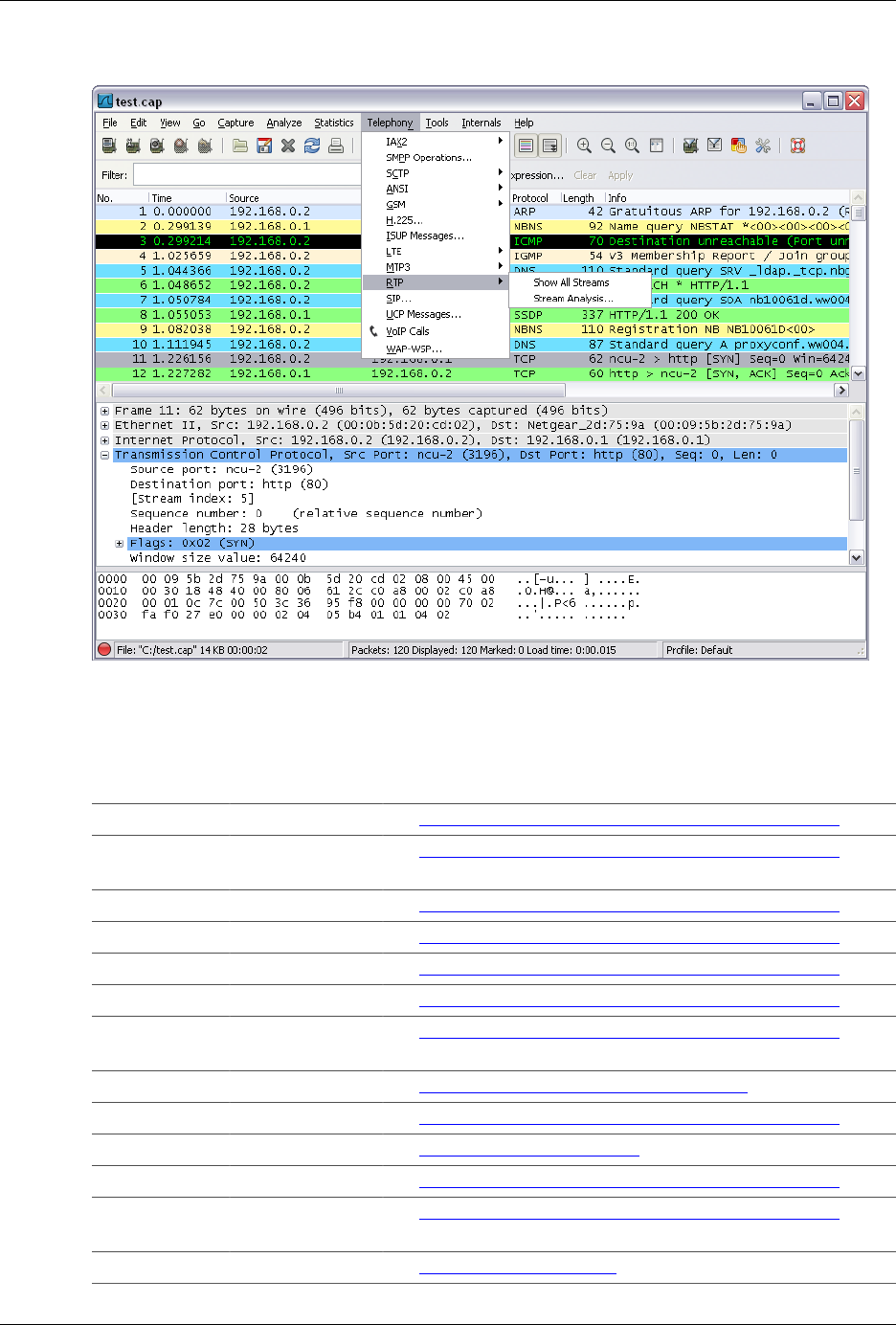Close the capture file X icon
Image resolution: width=896 pixels, height=1325 pixels.
pyautogui.click(x=288, y=146)
